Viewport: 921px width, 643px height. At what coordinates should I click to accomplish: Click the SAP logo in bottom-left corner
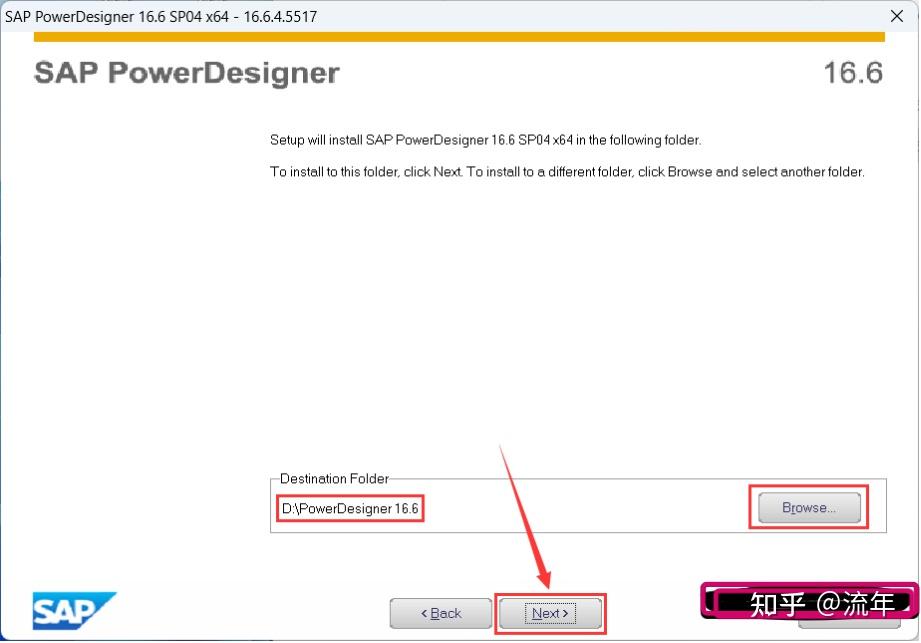73,610
